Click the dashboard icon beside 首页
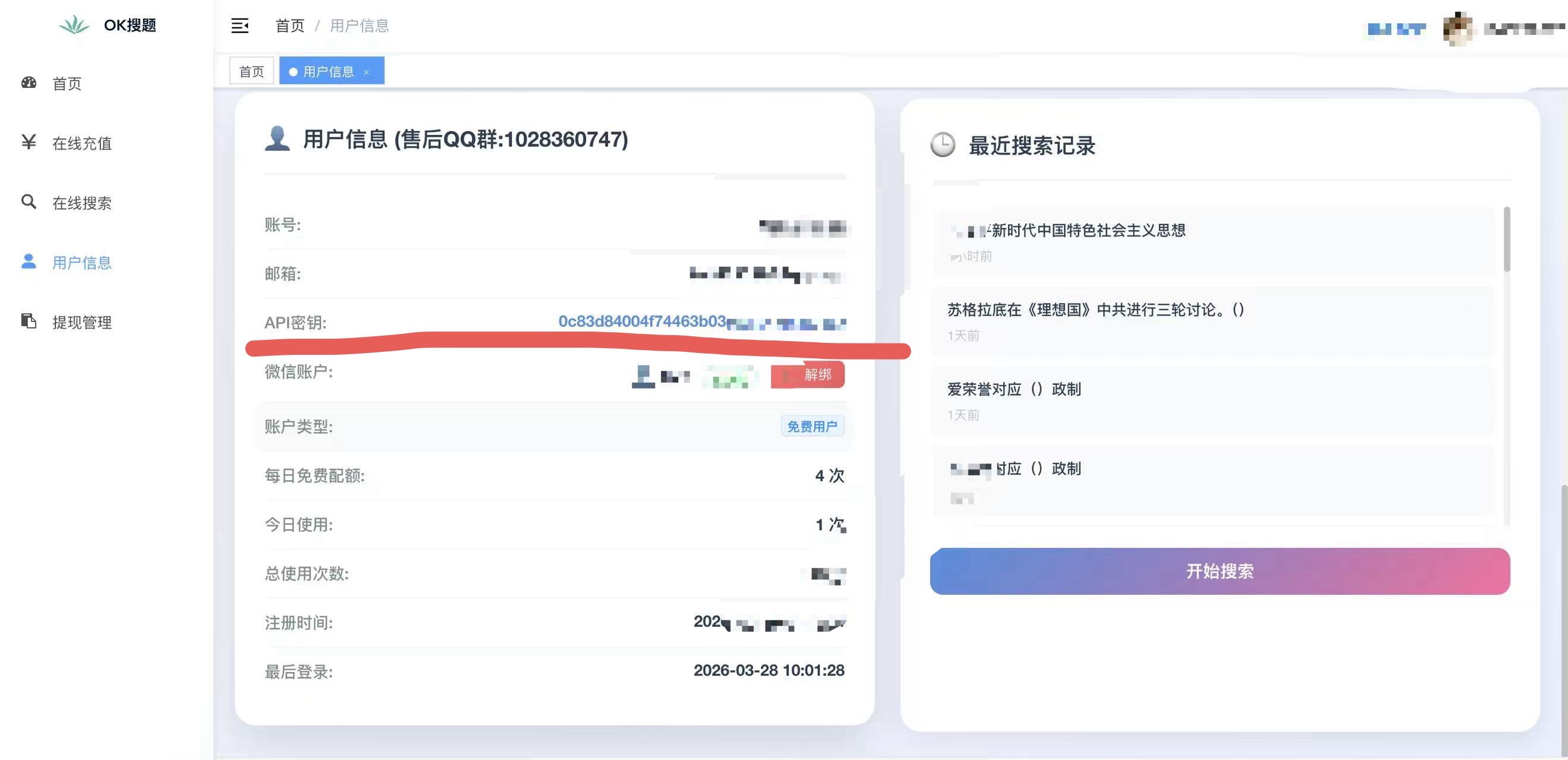1568x760 pixels. tap(29, 83)
